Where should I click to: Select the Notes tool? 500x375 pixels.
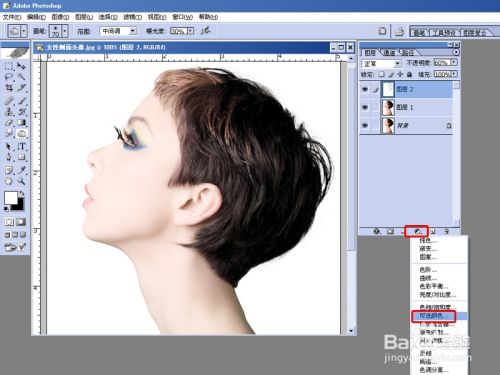(9, 170)
